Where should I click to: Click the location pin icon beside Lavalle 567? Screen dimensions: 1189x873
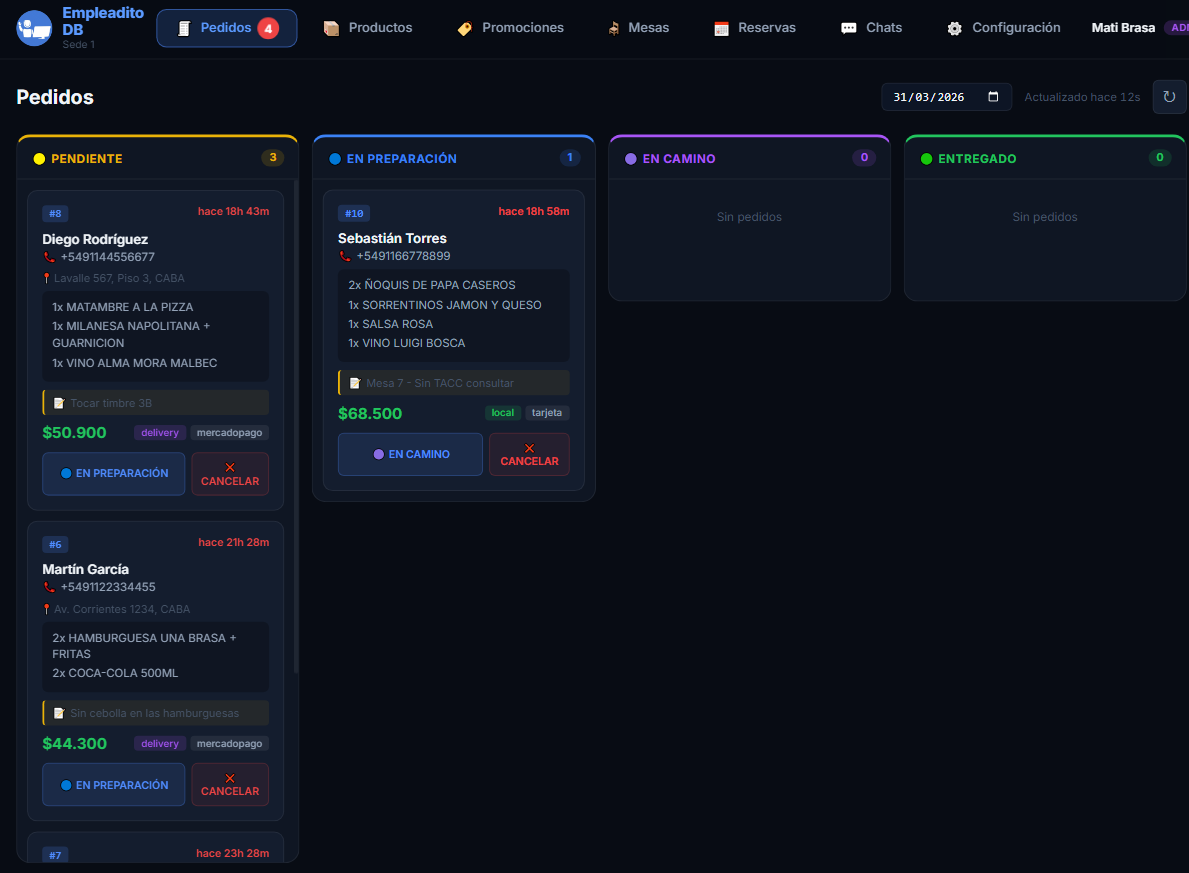tap(47, 279)
